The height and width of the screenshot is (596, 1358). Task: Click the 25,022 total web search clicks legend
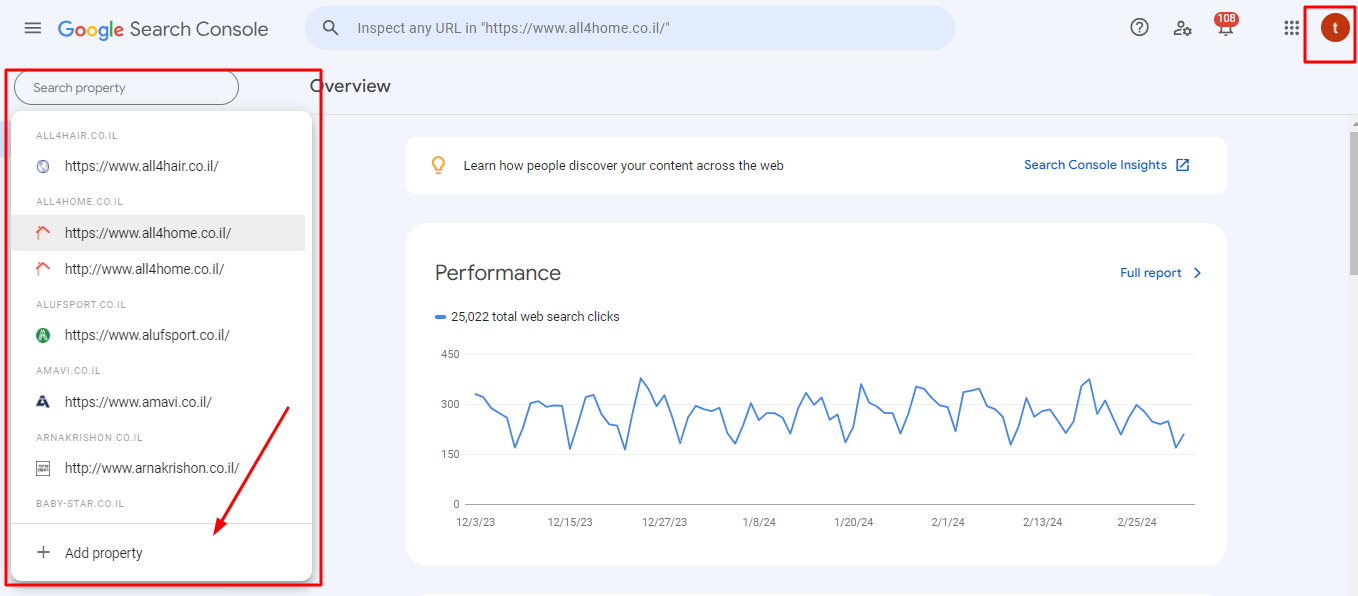pos(527,317)
